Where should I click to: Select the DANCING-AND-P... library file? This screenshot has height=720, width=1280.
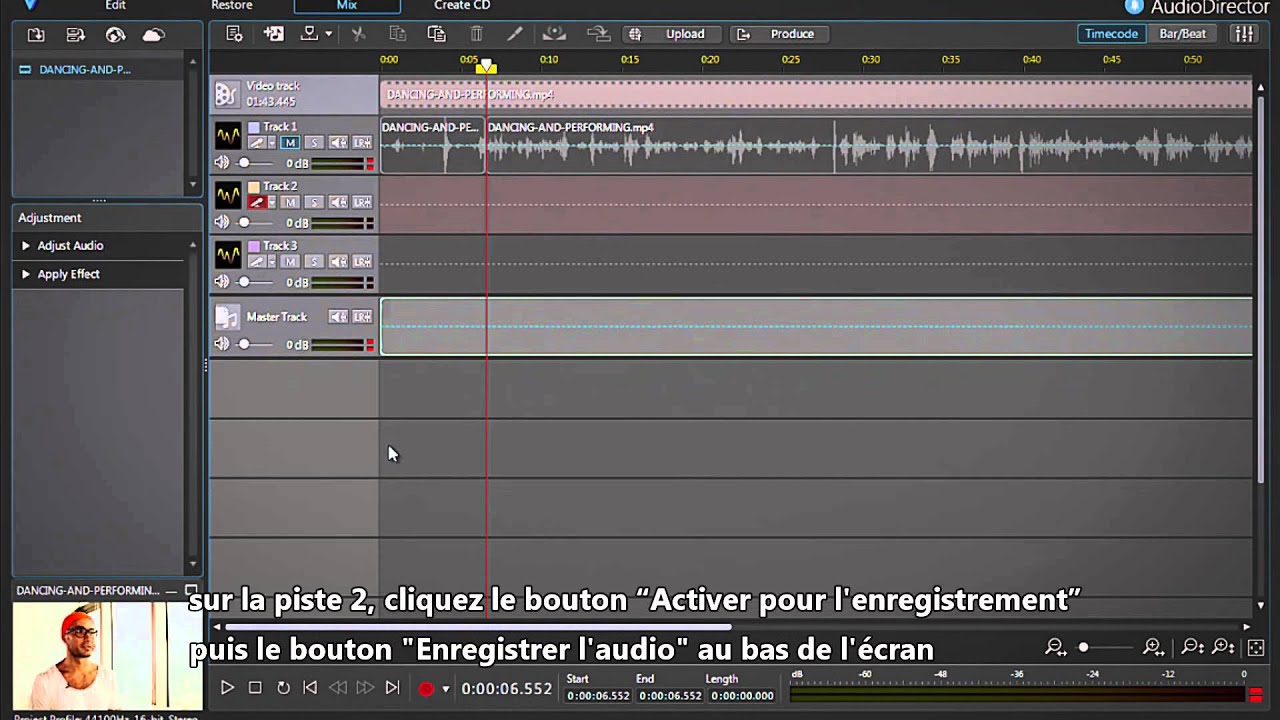(x=84, y=70)
